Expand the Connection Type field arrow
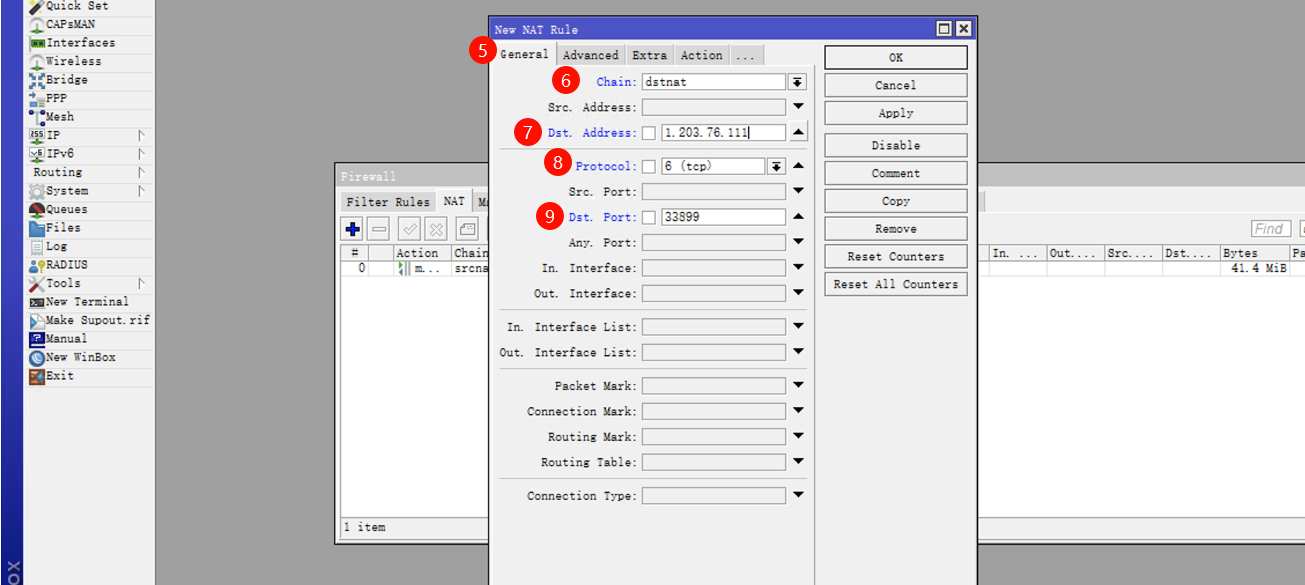 tap(798, 496)
